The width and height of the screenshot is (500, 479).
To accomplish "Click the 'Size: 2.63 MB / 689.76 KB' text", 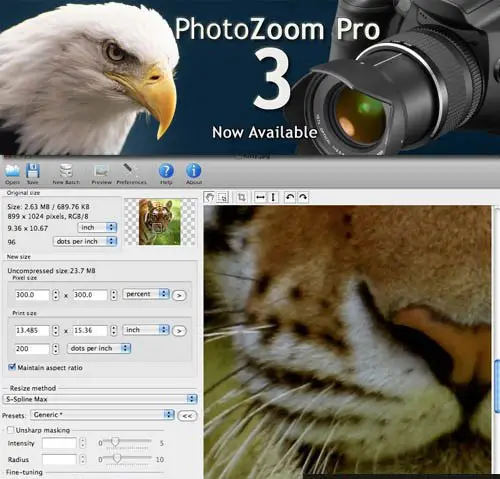I will coord(48,207).
